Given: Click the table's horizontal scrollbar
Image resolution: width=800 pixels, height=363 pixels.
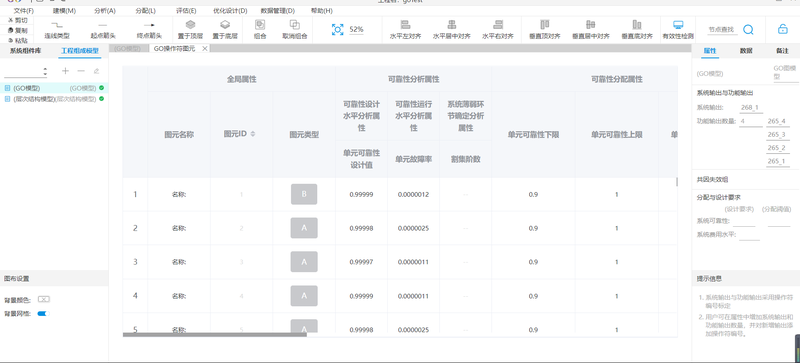Looking at the screenshot, I should [215, 335].
